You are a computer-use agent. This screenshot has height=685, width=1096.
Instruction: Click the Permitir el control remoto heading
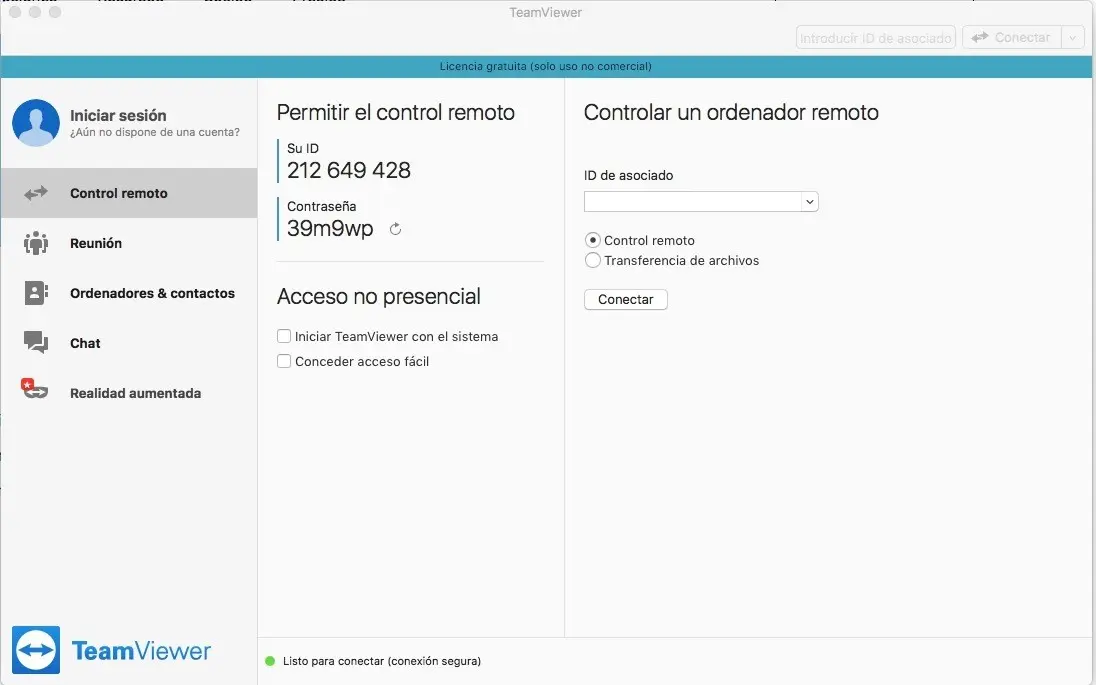click(396, 113)
